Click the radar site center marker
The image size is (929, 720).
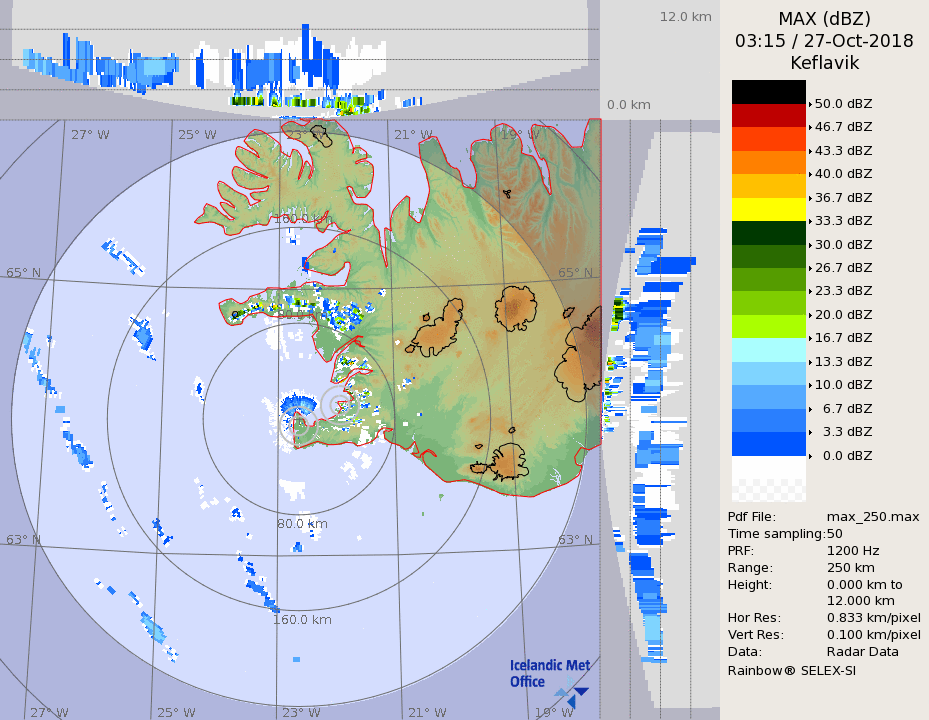[x=297, y=420]
